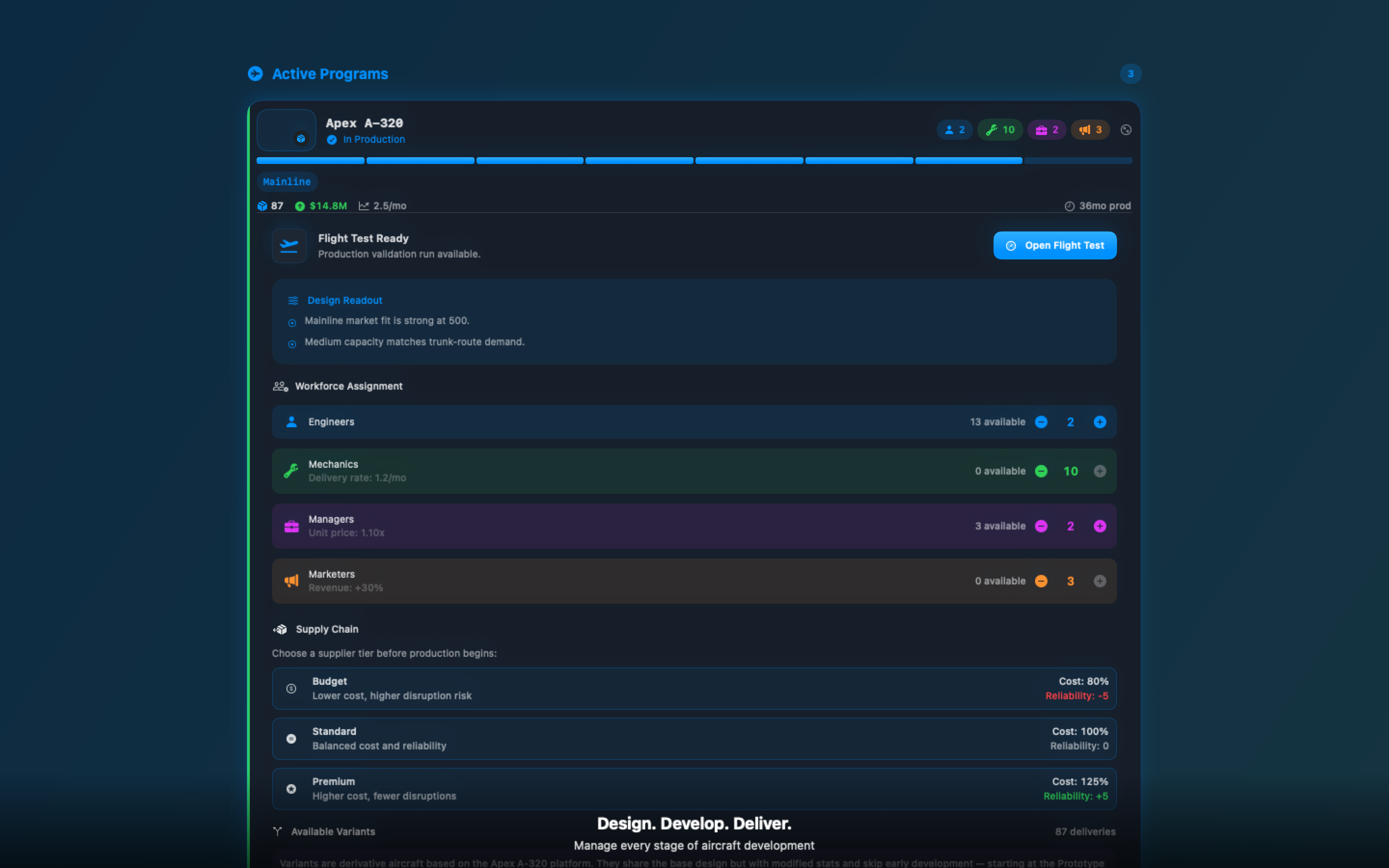Click the programs count badge showing 3
This screenshot has width=1389, height=868.
1130,73
